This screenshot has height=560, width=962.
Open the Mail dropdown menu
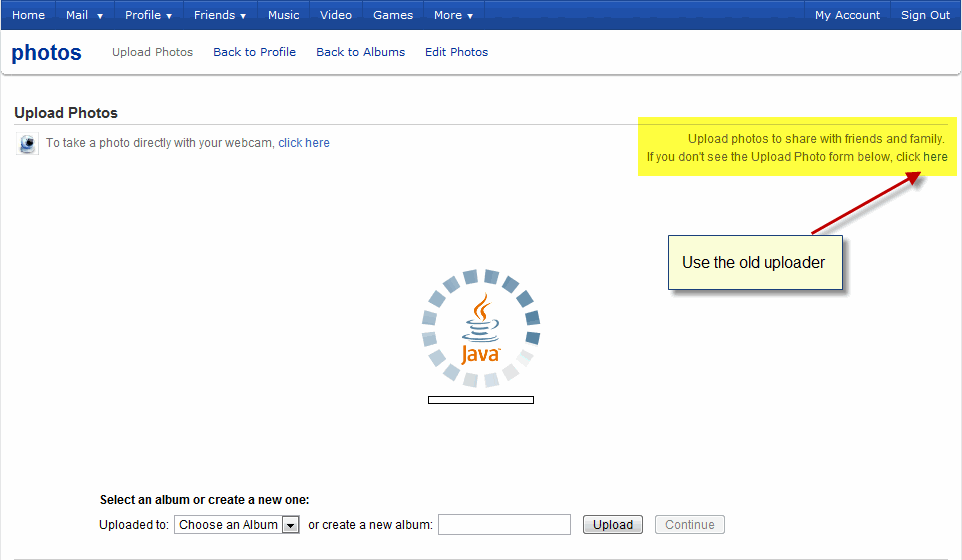(x=85, y=15)
